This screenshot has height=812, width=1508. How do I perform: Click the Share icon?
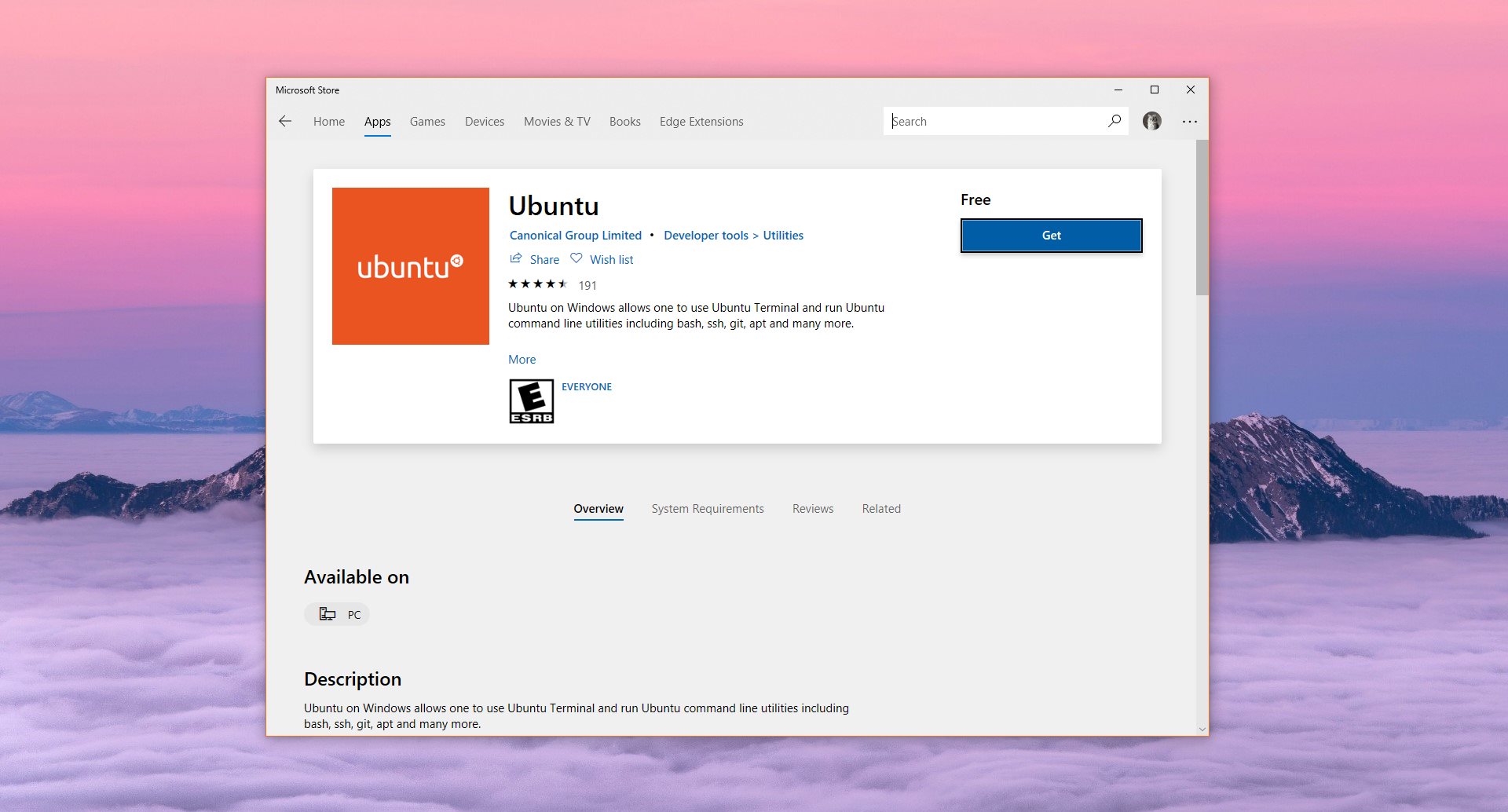coord(516,258)
